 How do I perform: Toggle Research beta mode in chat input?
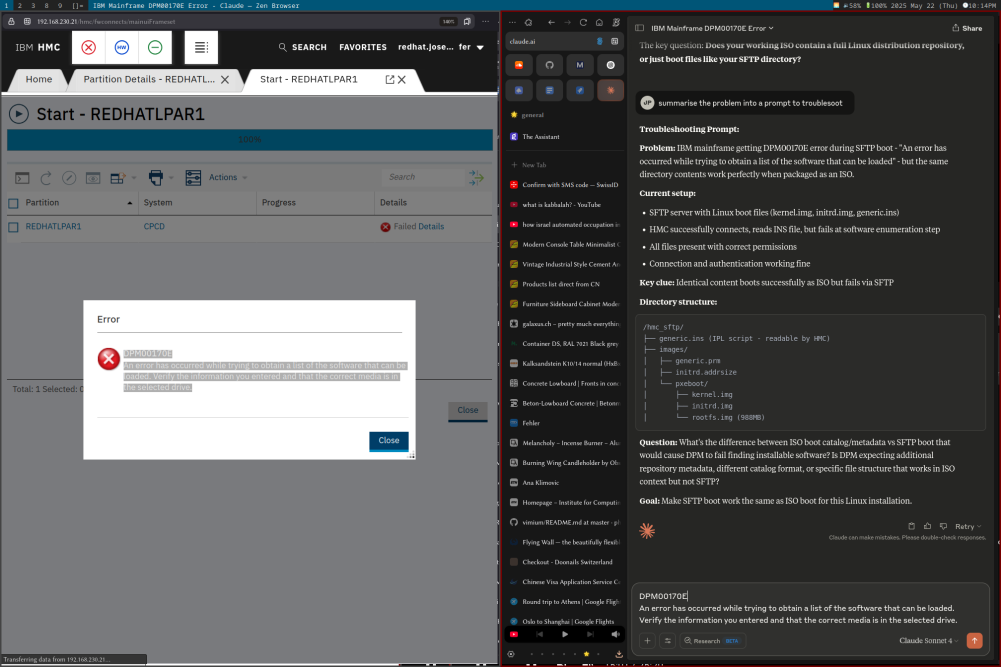coord(714,640)
